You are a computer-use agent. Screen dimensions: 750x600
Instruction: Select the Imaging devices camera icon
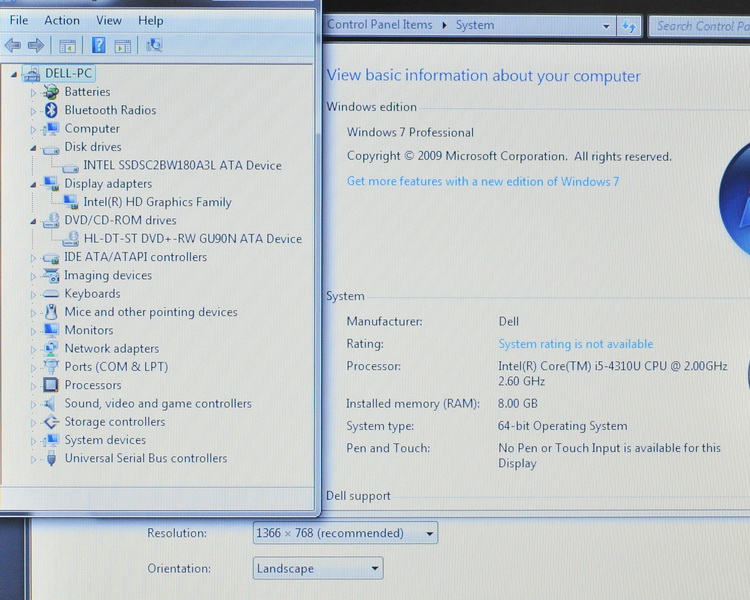click(51, 275)
